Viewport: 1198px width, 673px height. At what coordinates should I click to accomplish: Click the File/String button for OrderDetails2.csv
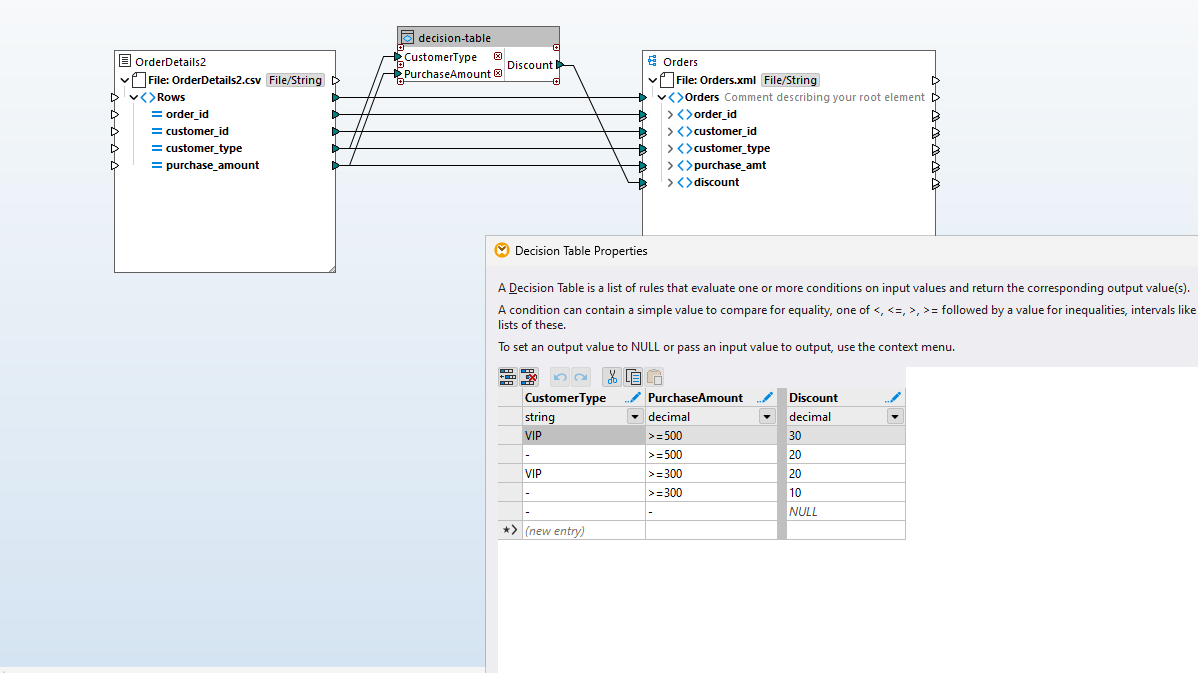coord(294,80)
